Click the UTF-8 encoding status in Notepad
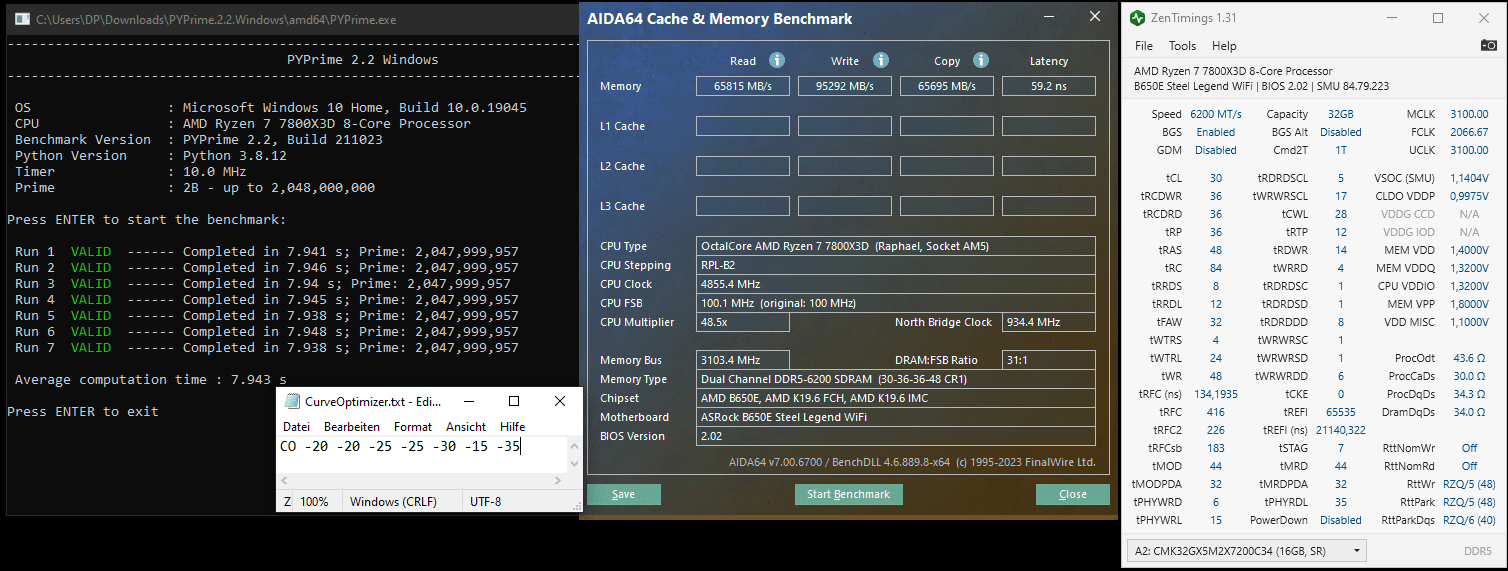 pos(486,502)
